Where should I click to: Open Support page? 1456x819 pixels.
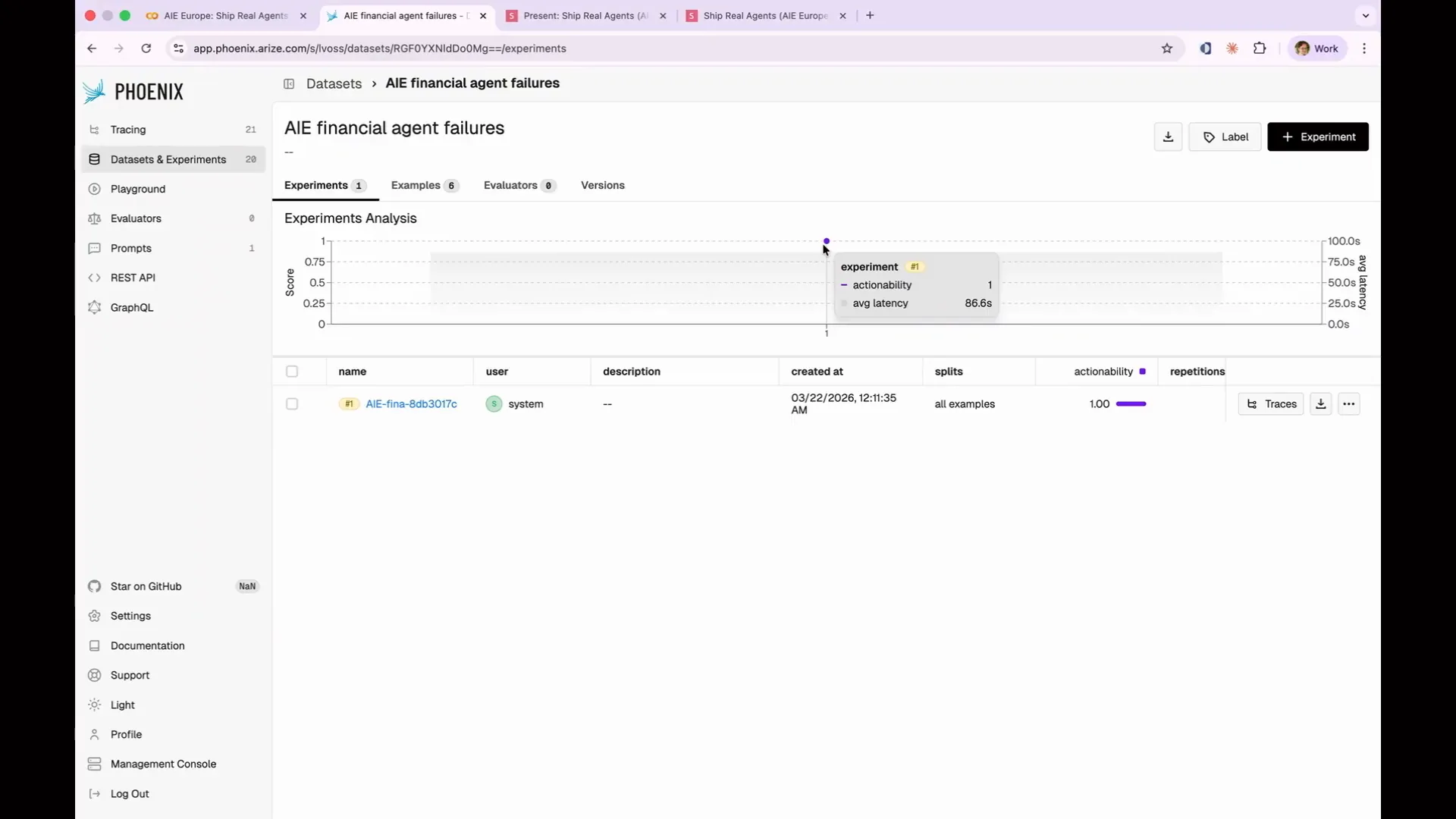pyautogui.click(x=173, y=675)
